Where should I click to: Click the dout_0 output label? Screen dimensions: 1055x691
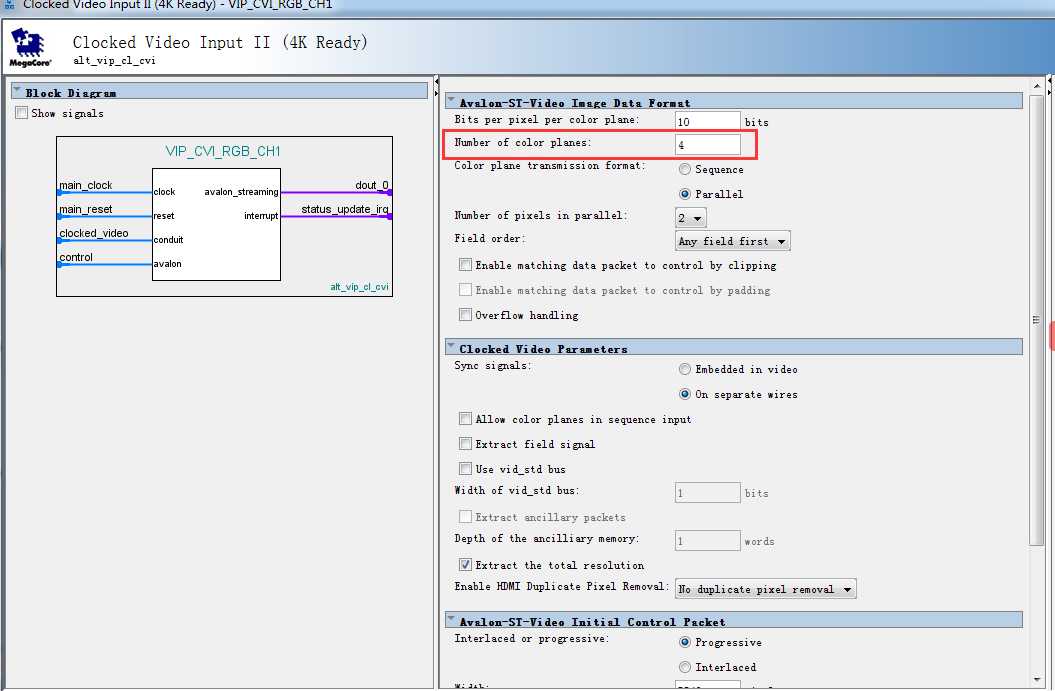pos(371,185)
